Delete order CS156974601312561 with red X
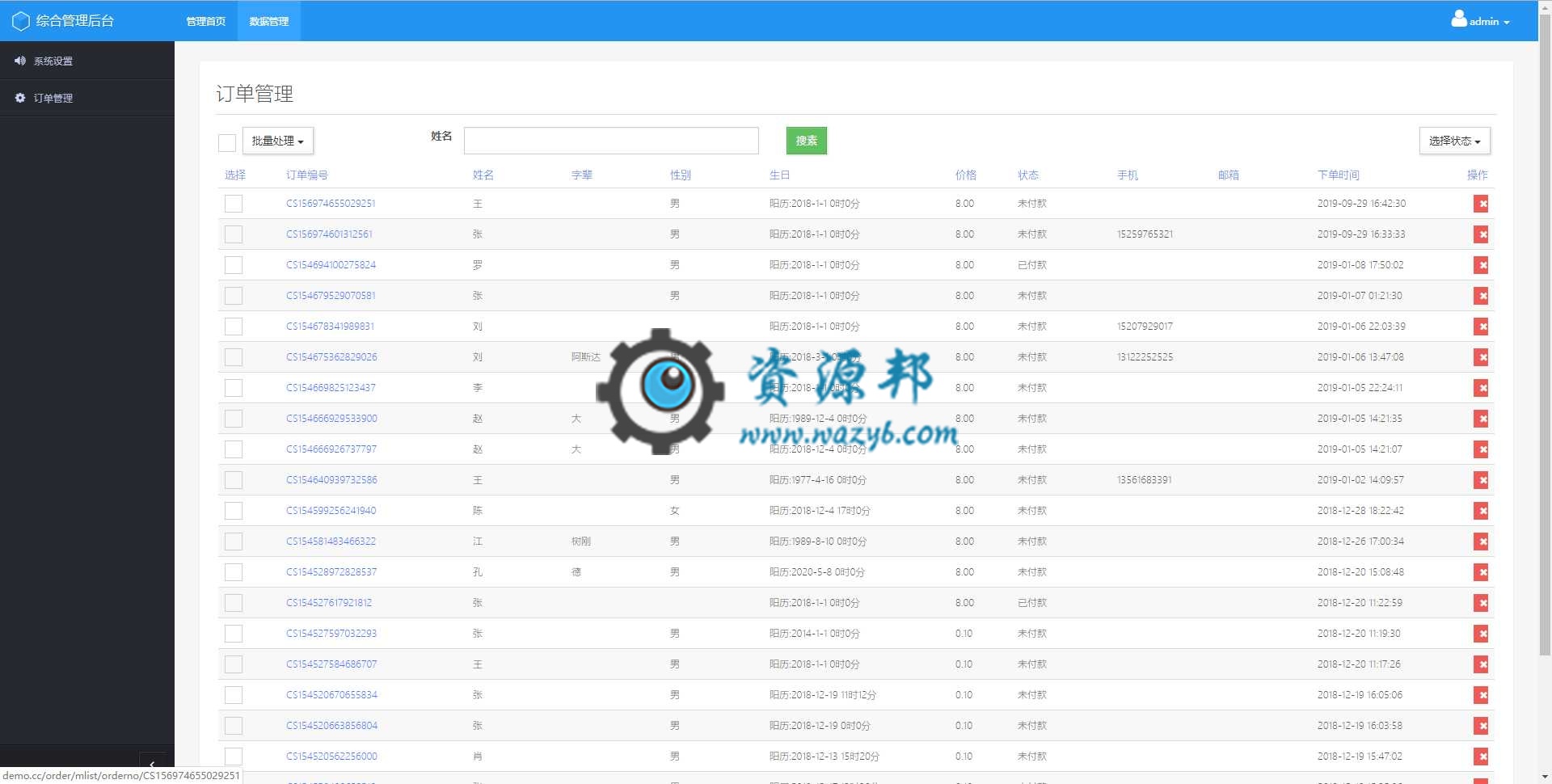Viewport: 1552px width, 784px height. [1481, 234]
